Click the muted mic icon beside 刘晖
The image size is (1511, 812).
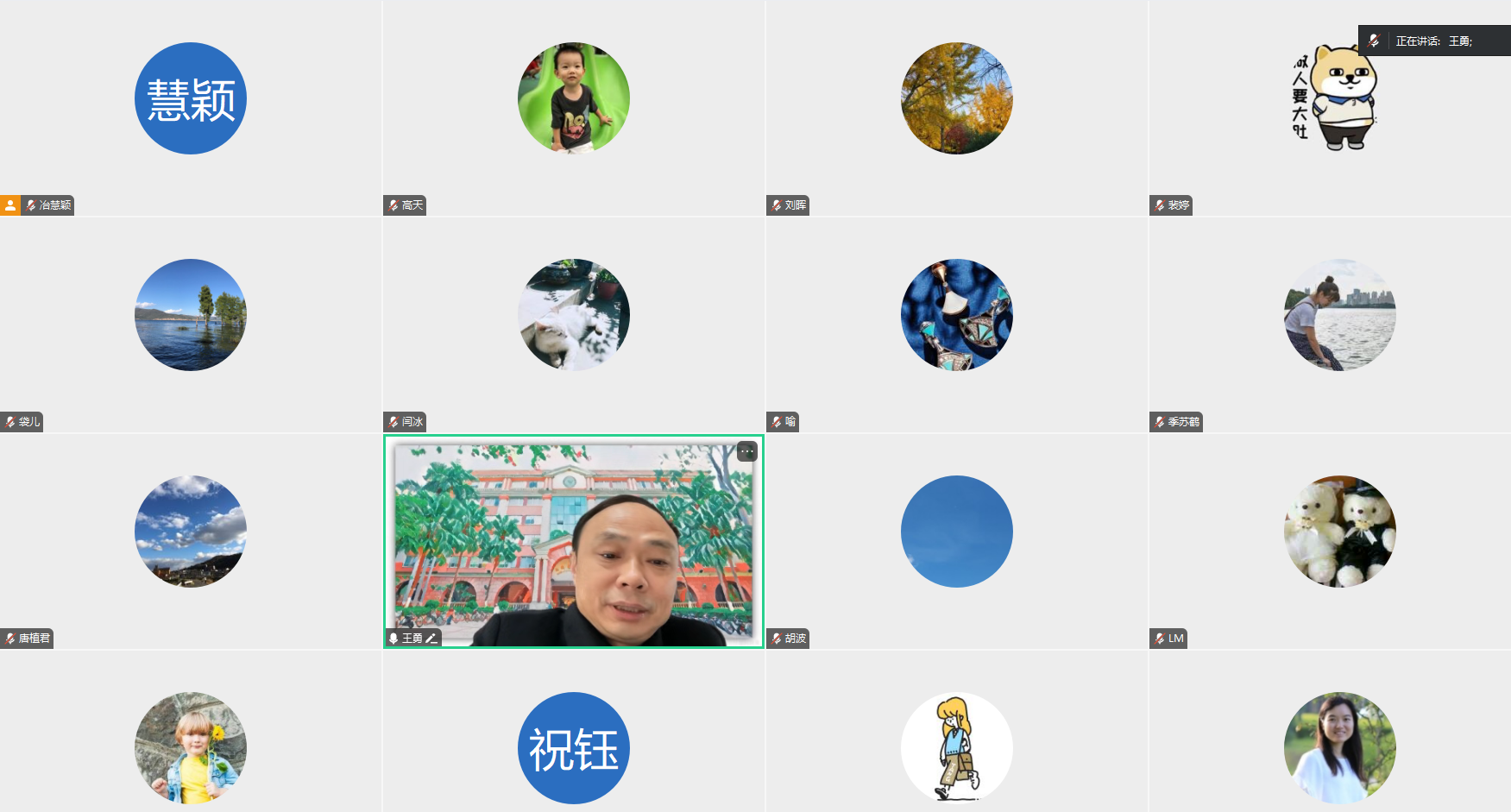click(776, 205)
